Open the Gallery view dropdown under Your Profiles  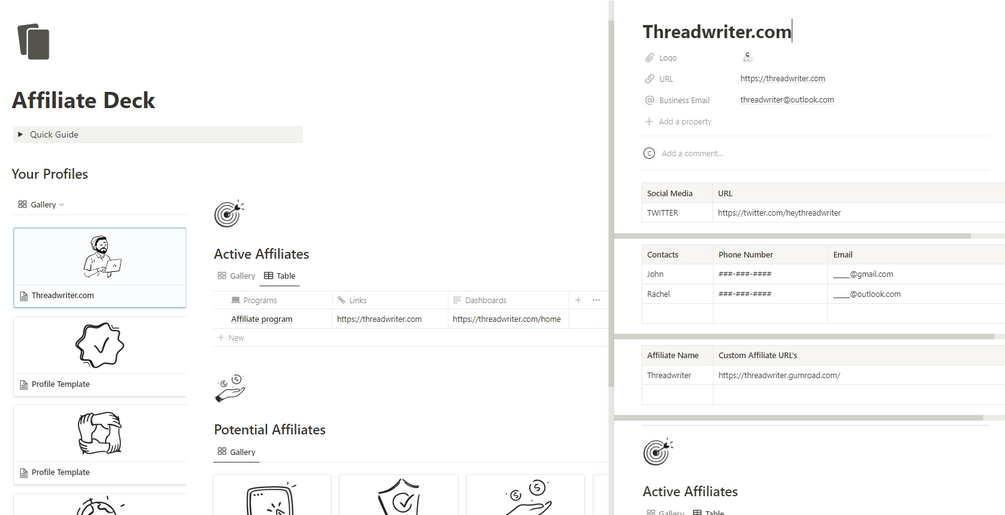tap(41, 204)
